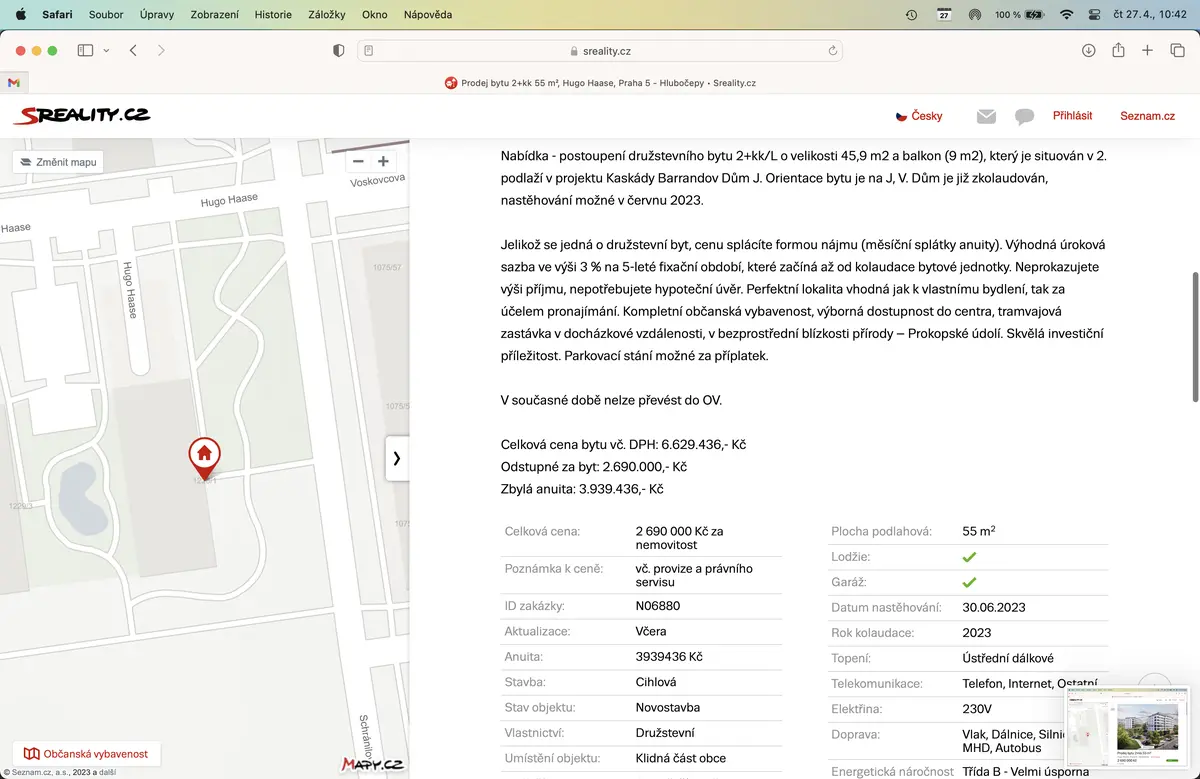Show tab overview
The image size is (1200, 779).
pyautogui.click(x=1177, y=50)
